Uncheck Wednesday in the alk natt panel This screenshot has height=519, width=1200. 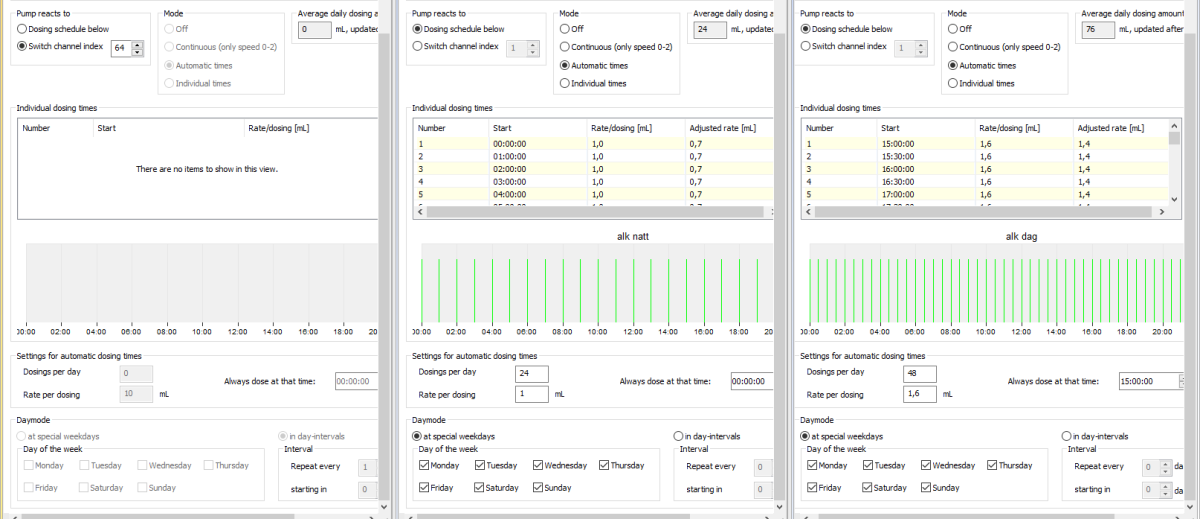[539, 465]
